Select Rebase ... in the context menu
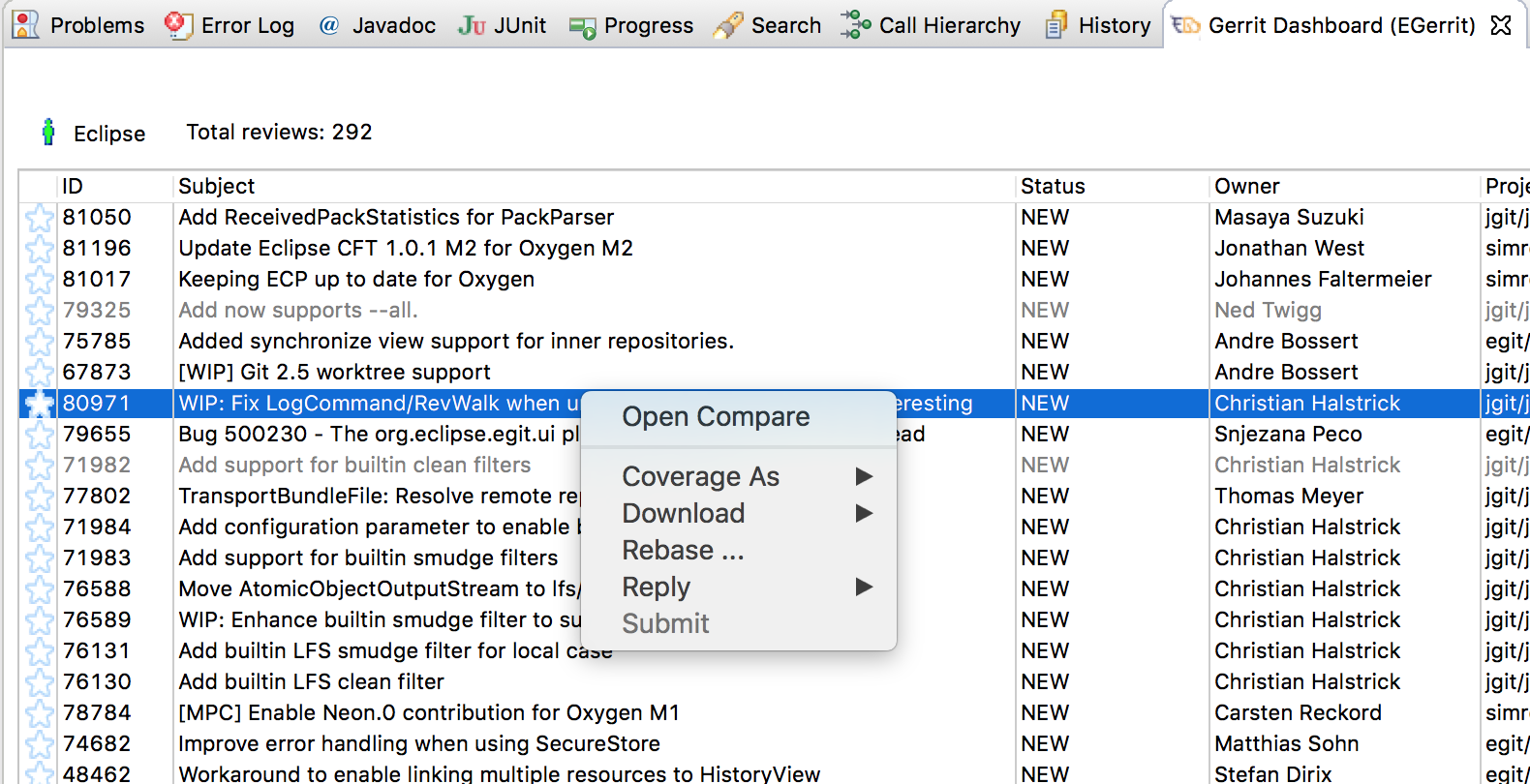 click(683, 551)
